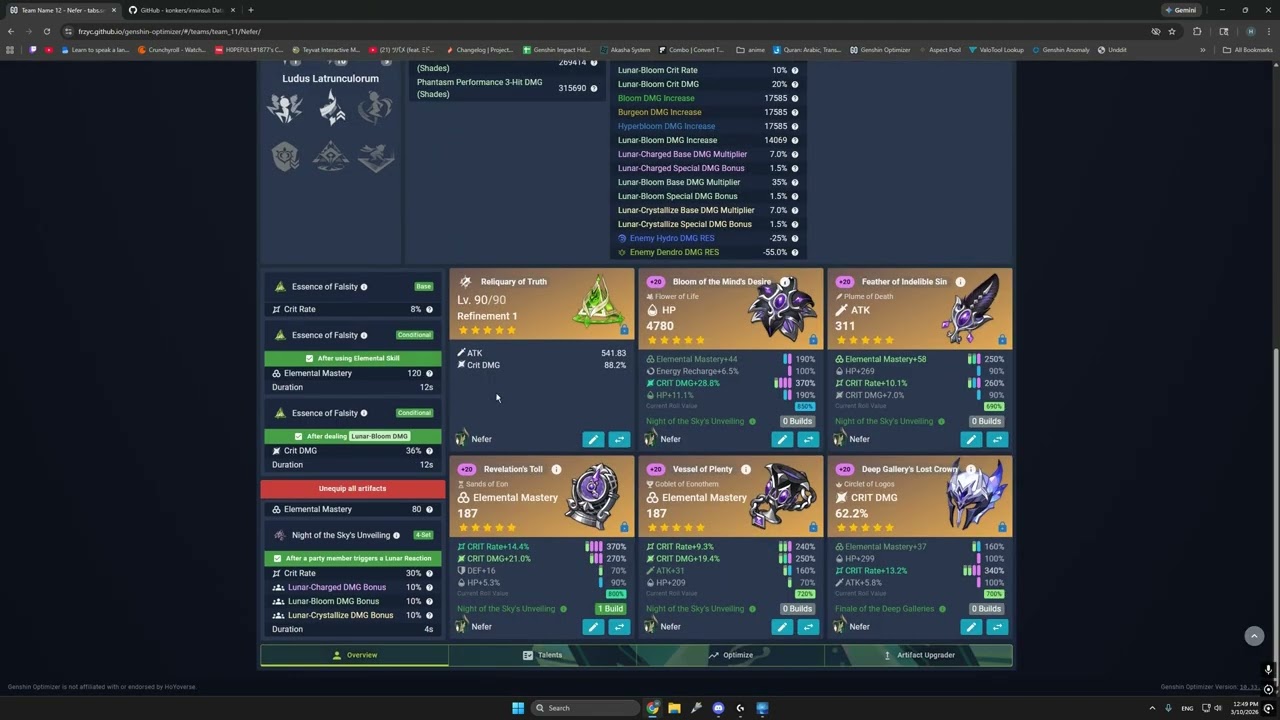This screenshot has height=720, width=1280.
Task: Open Akasha System bookmark
Action: (x=625, y=50)
